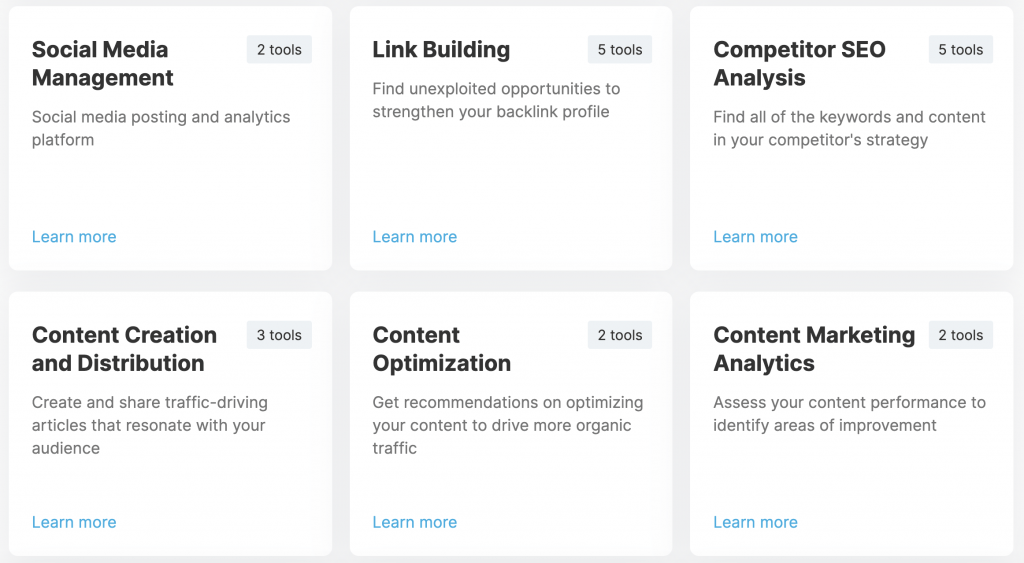
Task: Click the 5 tools badge on Link Building
Action: pyautogui.click(x=620, y=50)
